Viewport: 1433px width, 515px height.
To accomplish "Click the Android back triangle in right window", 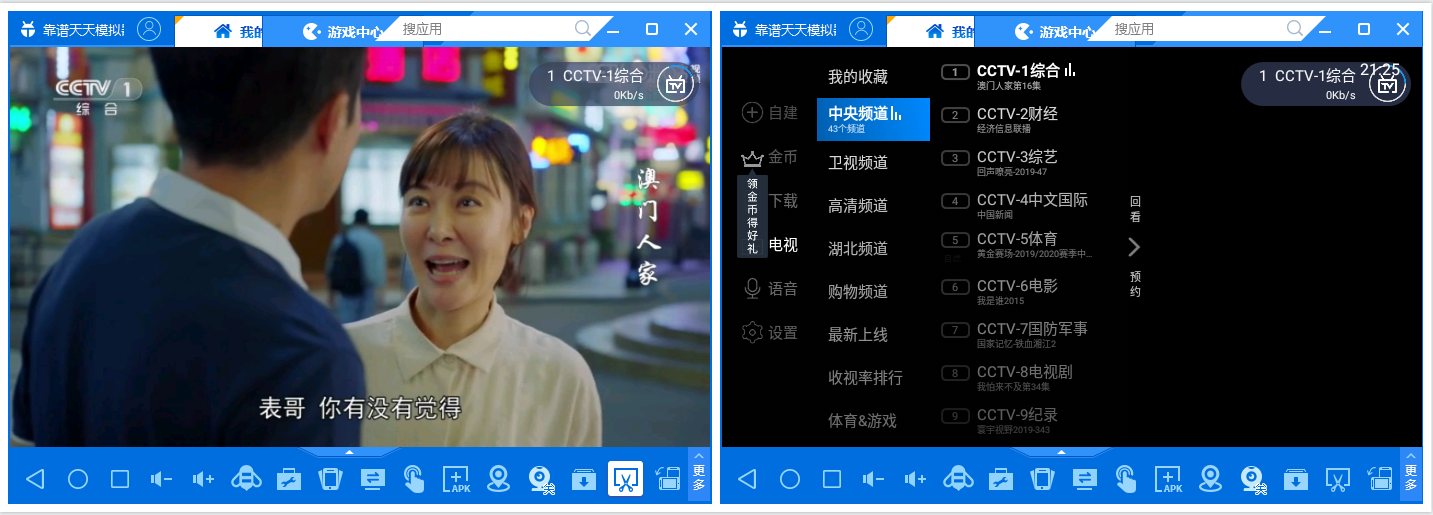I will pyautogui.click(x=747, y=479).
